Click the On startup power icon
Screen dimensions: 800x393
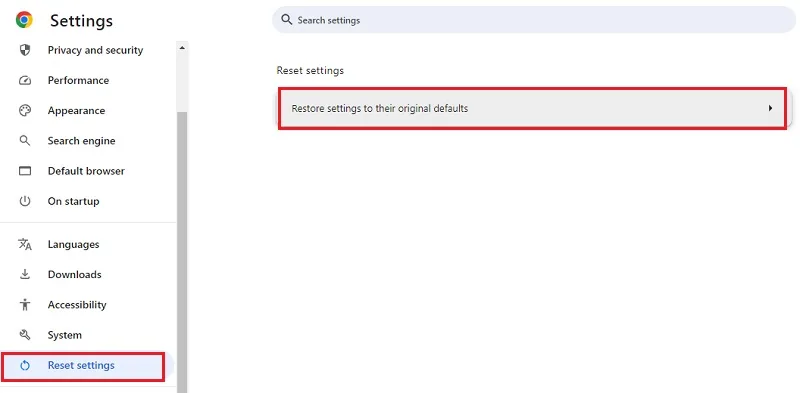(24, 201)
